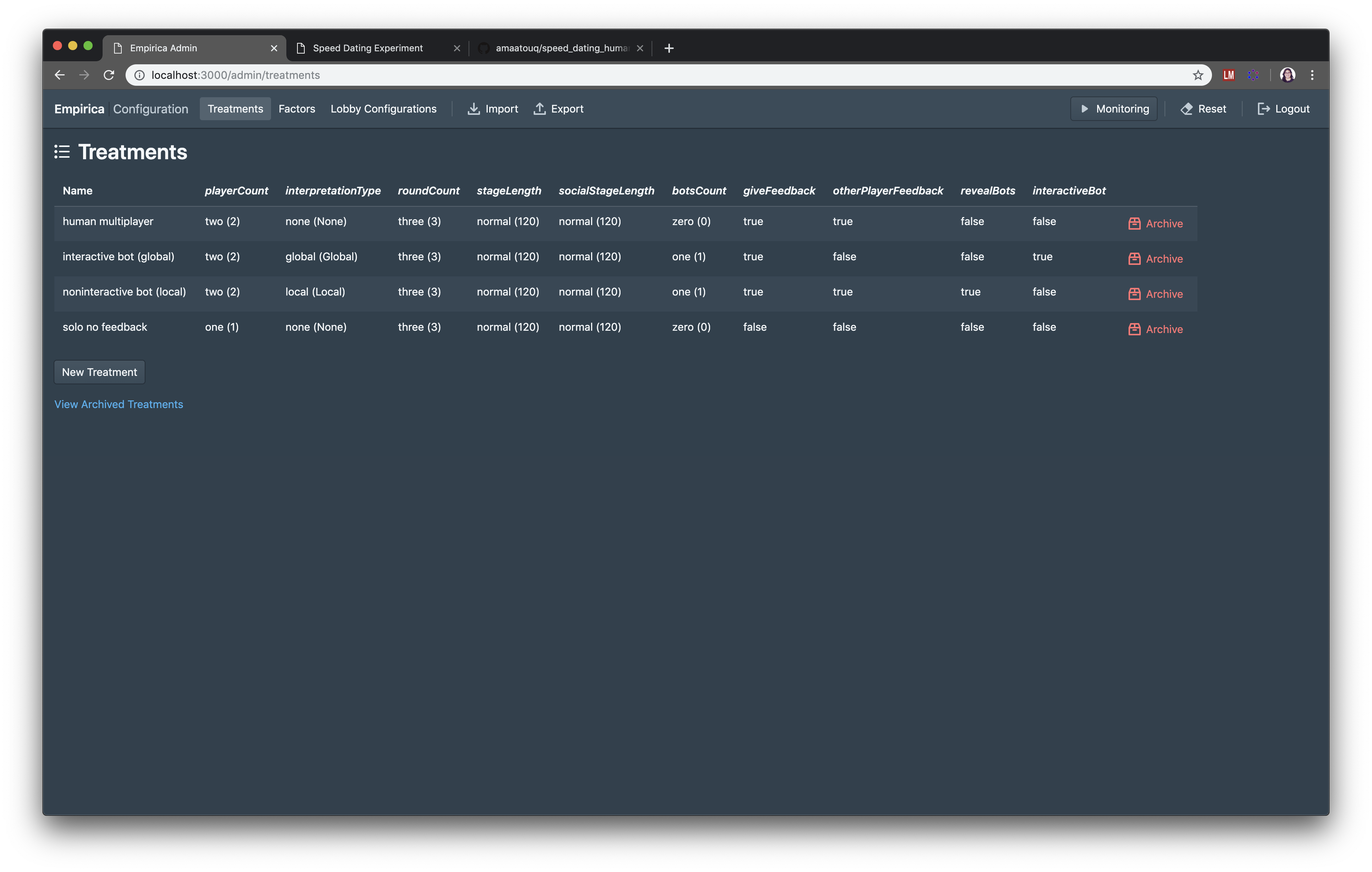Open a new browser tab
This screenshot has width=1372, height=872.
(669, 48)
